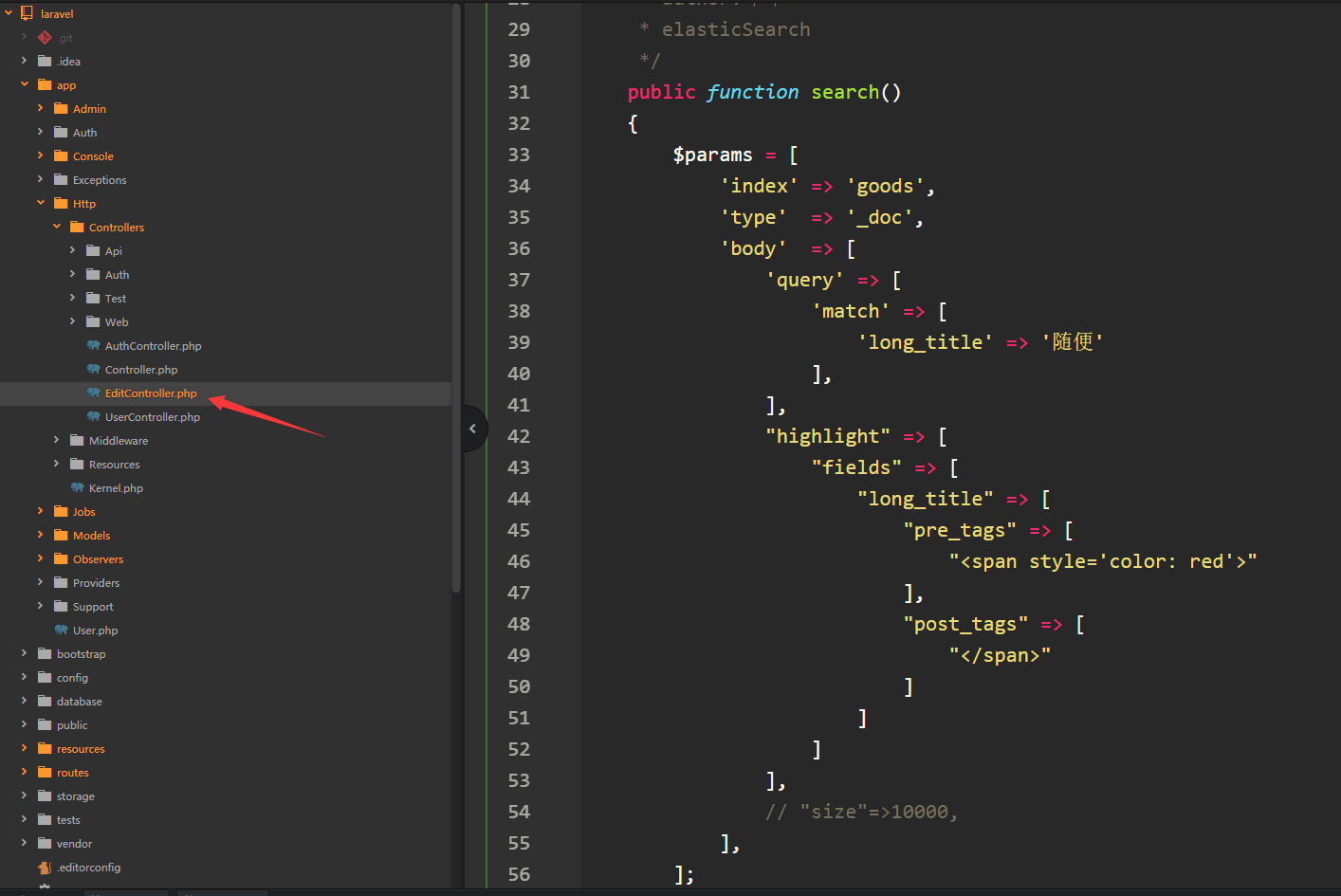Click the 'goods' string on line 34
Image resolution: width=1341 pixels, height=896 pixels.
coord(886,187)
